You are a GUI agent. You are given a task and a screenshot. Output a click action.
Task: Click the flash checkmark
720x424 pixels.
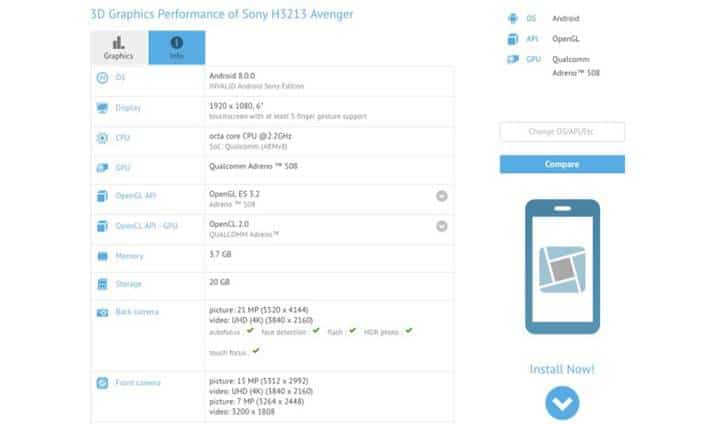pos(352,330)
